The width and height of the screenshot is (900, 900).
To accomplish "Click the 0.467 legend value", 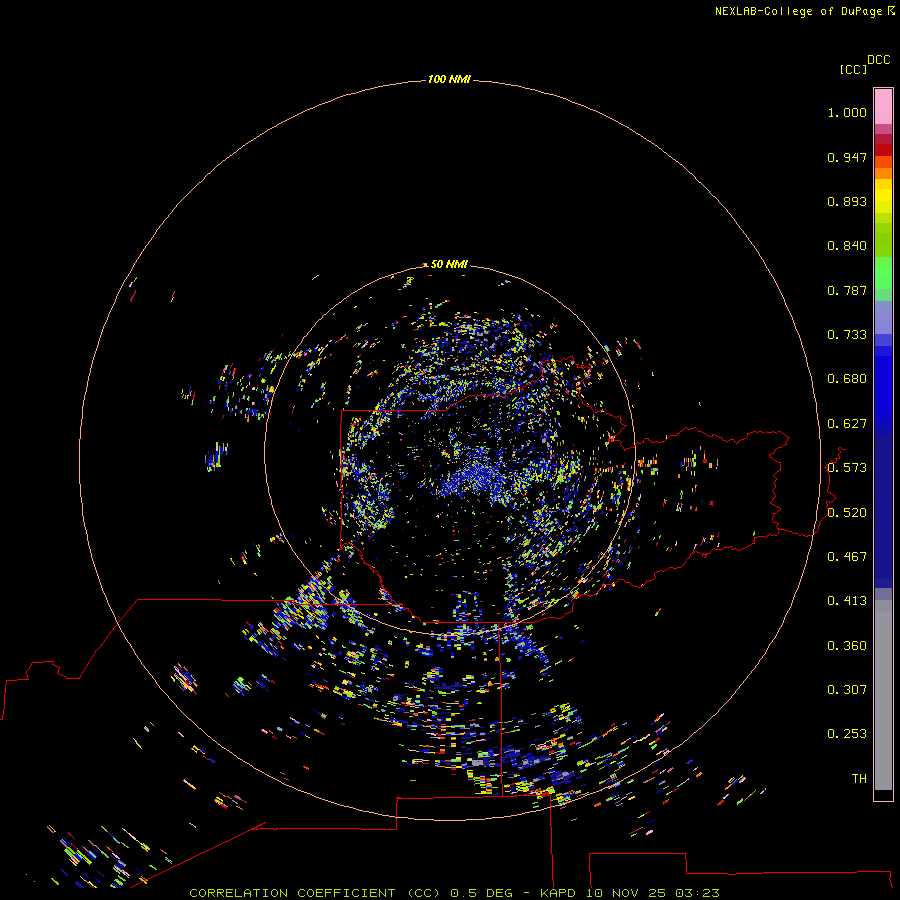I will click(x=847, y=557).
